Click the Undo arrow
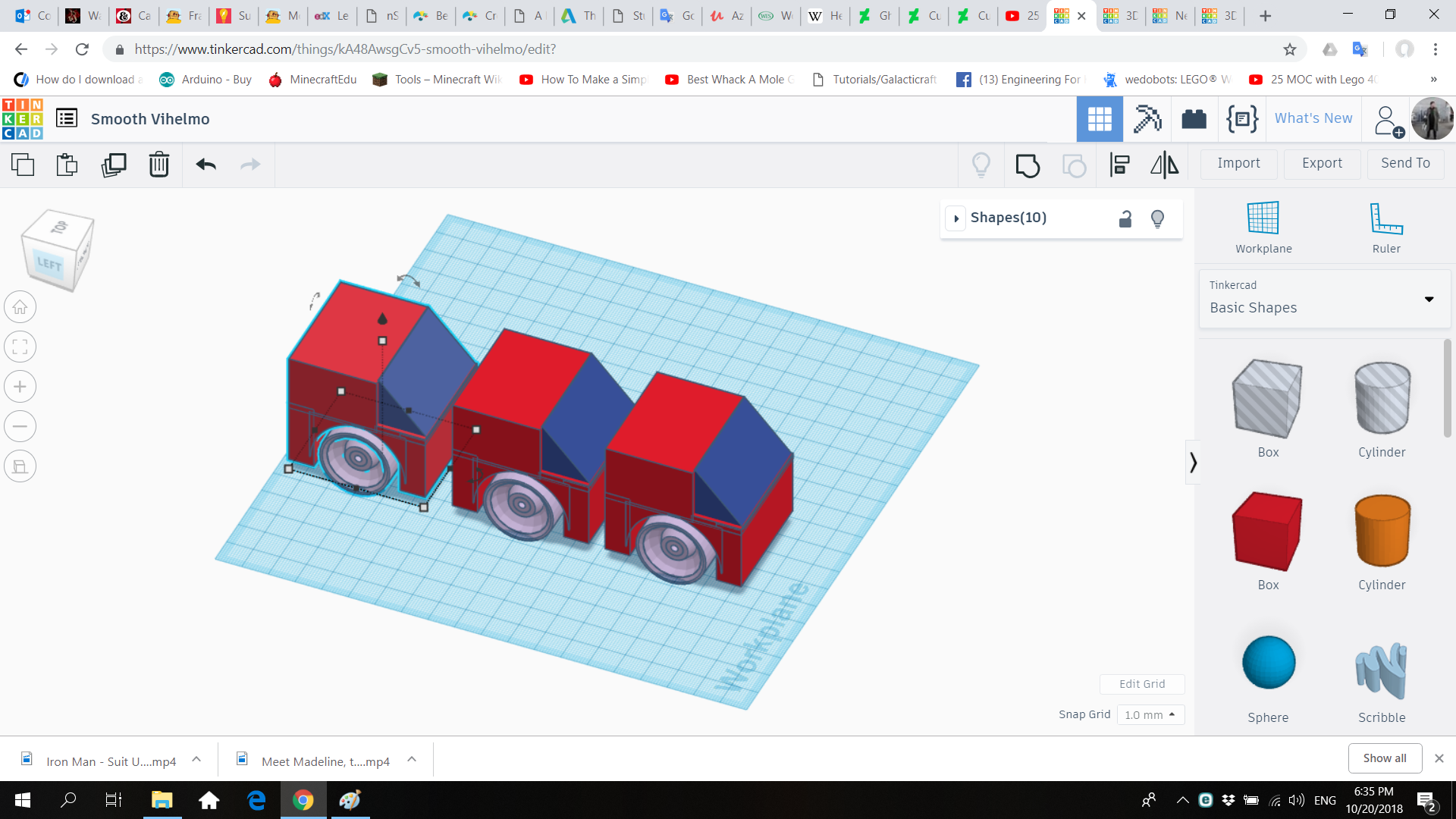 click(206, 165)
